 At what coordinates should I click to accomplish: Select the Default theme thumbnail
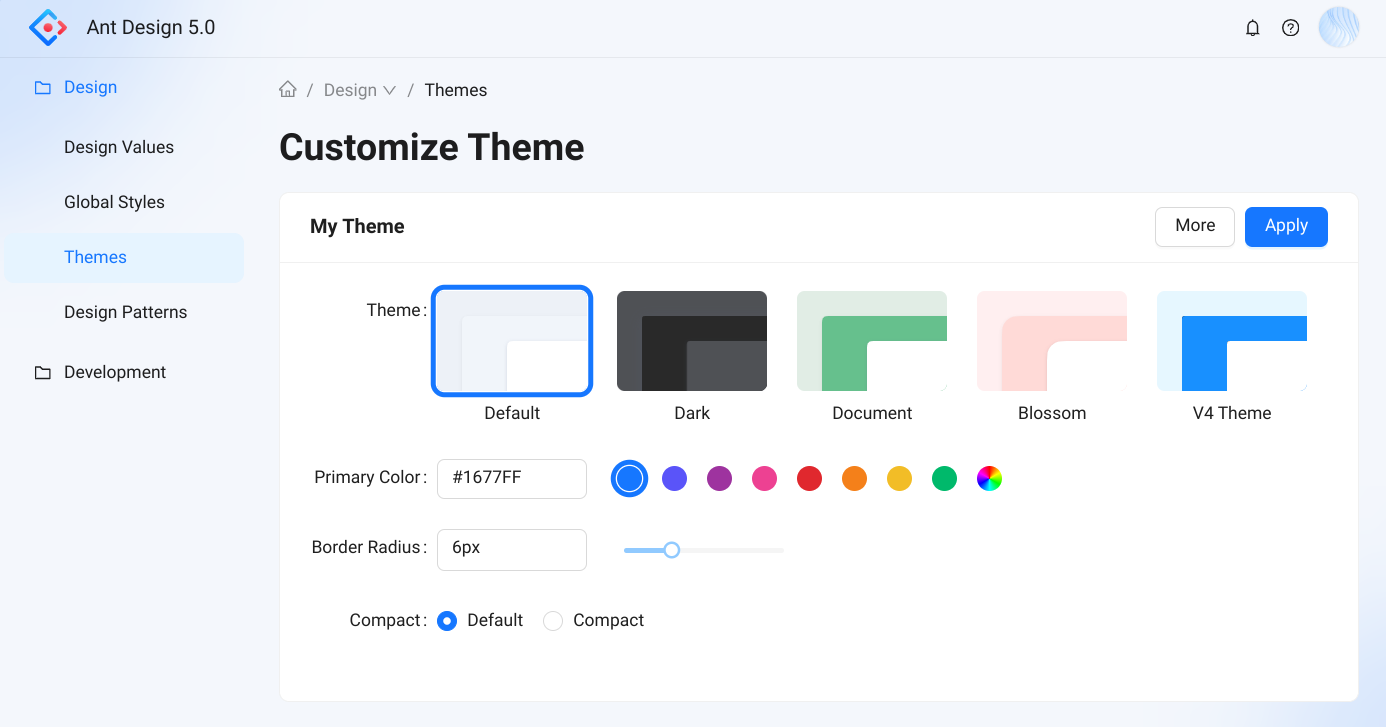(x=512, y=341)
